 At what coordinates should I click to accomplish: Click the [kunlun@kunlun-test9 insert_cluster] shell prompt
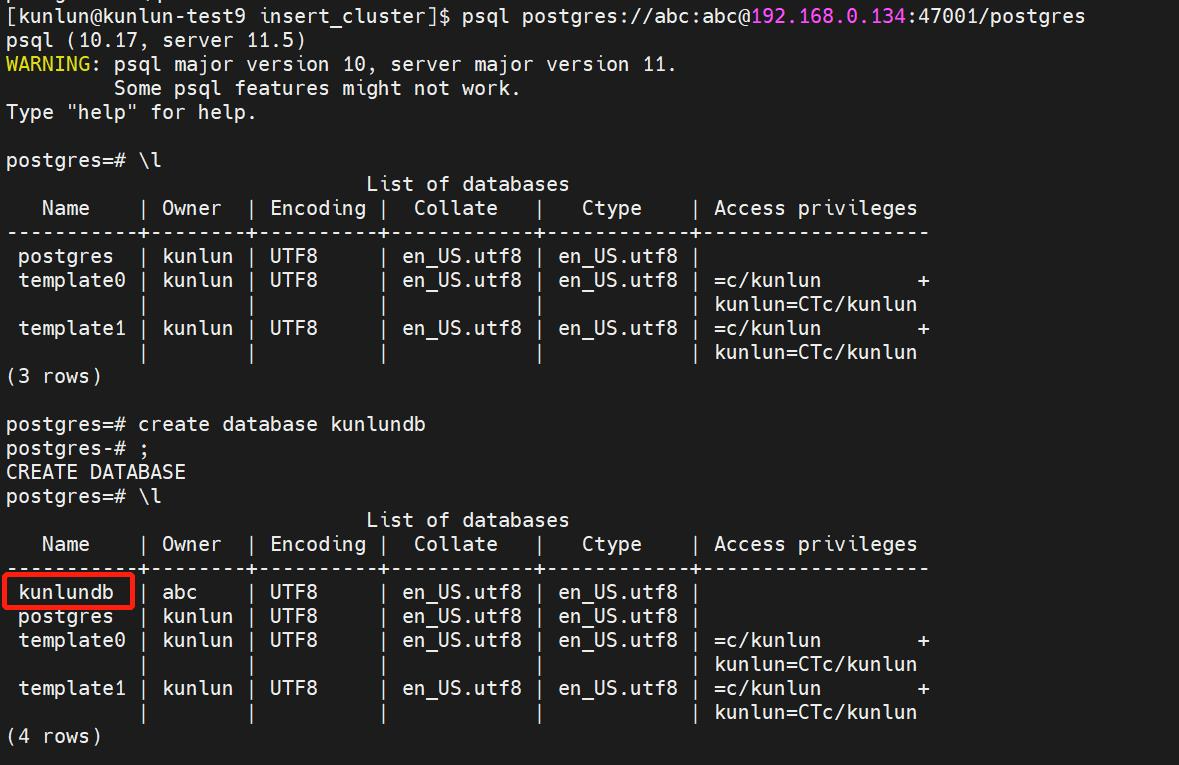pyautogui.click(x=228, y=16)
